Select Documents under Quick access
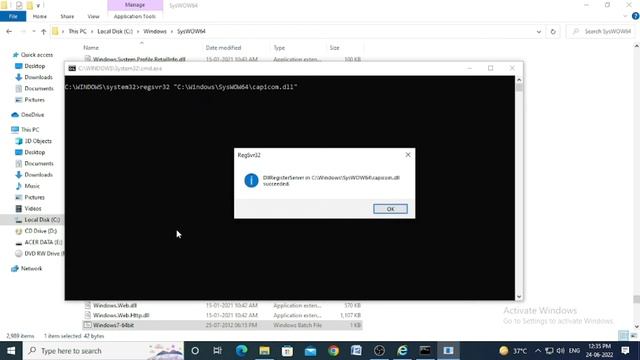This screenshot has width=640, height=360. (39, 89)
